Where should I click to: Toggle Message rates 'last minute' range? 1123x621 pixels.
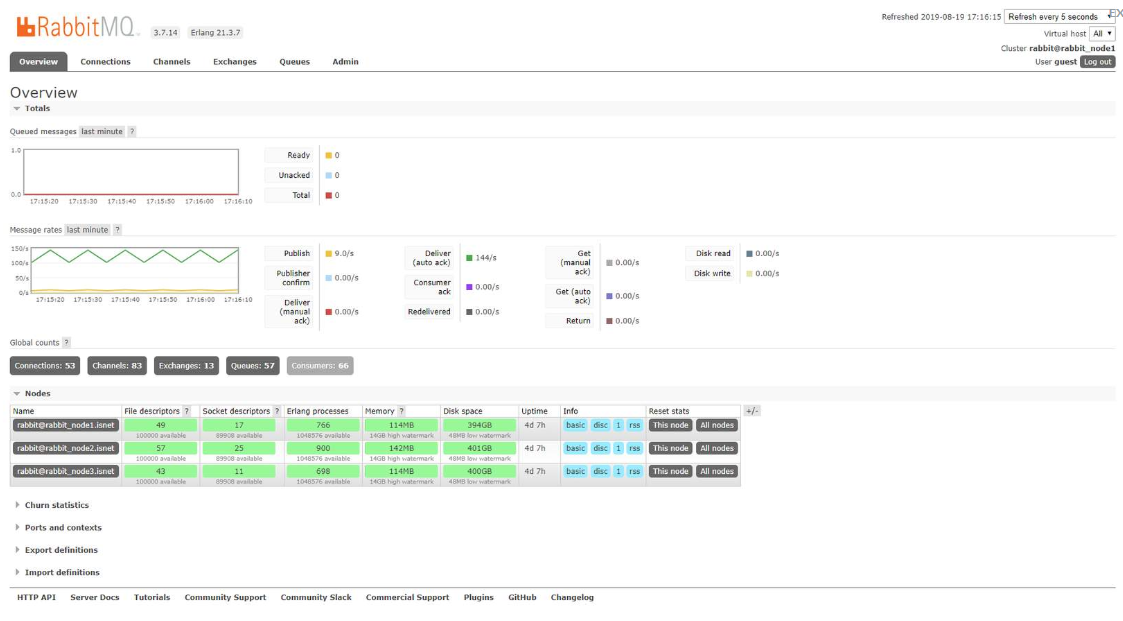point(88,230)
